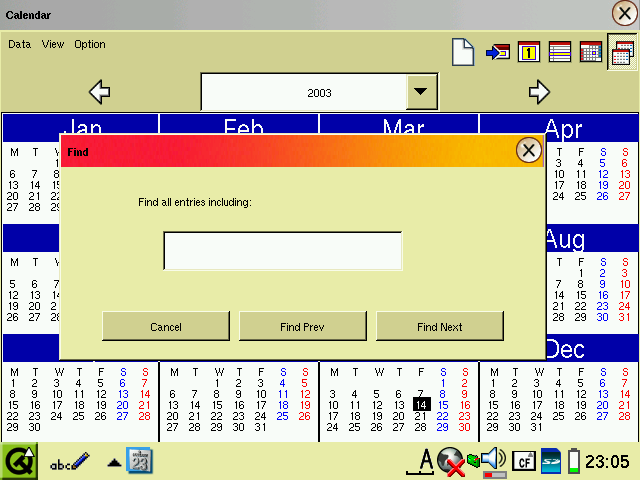
Task: Switch to Day view icon
Action: pyautogui.click(x=529, y=52)
